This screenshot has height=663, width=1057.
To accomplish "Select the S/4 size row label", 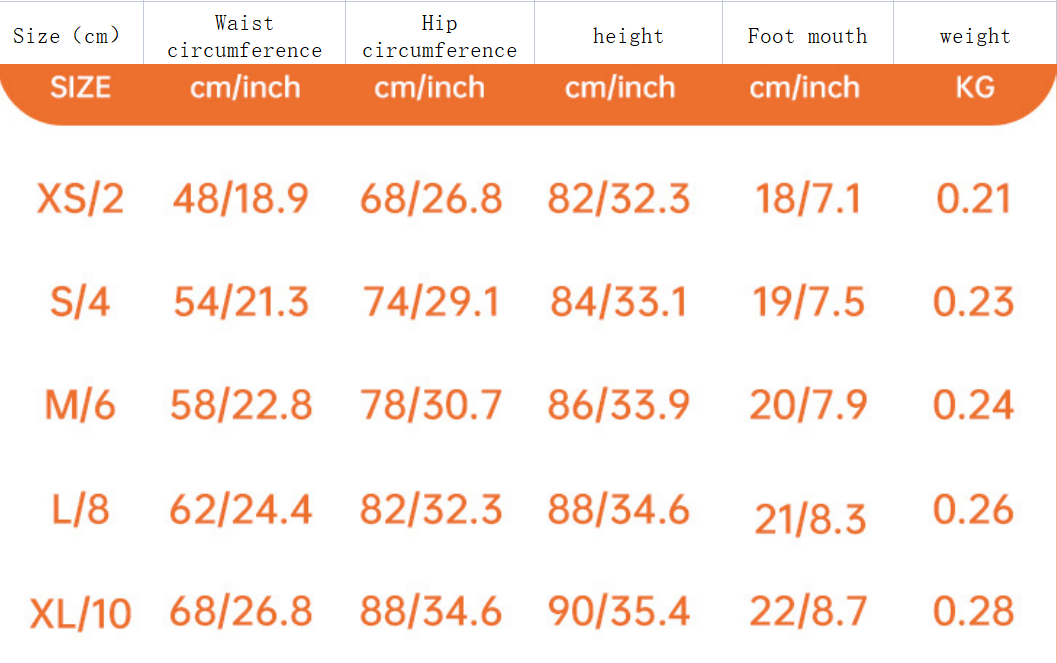I will pyautogui.click(x=80, y=301).
